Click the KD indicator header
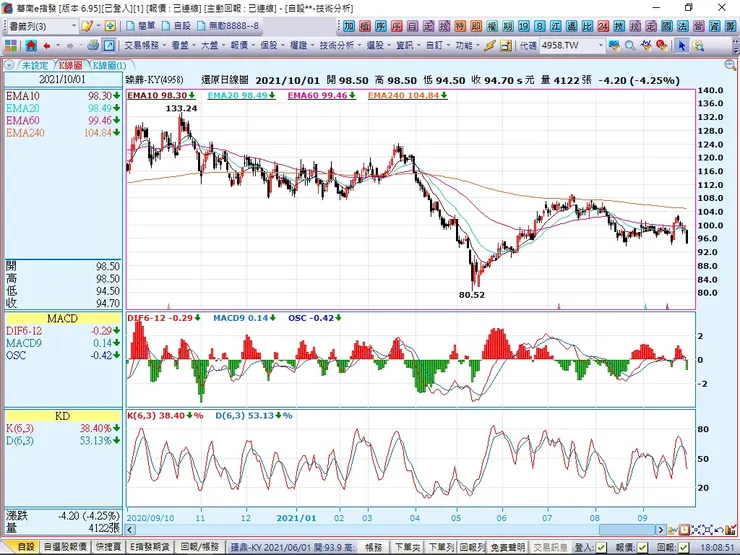Viewport: 740px width, 555px height. pos(63,416)
